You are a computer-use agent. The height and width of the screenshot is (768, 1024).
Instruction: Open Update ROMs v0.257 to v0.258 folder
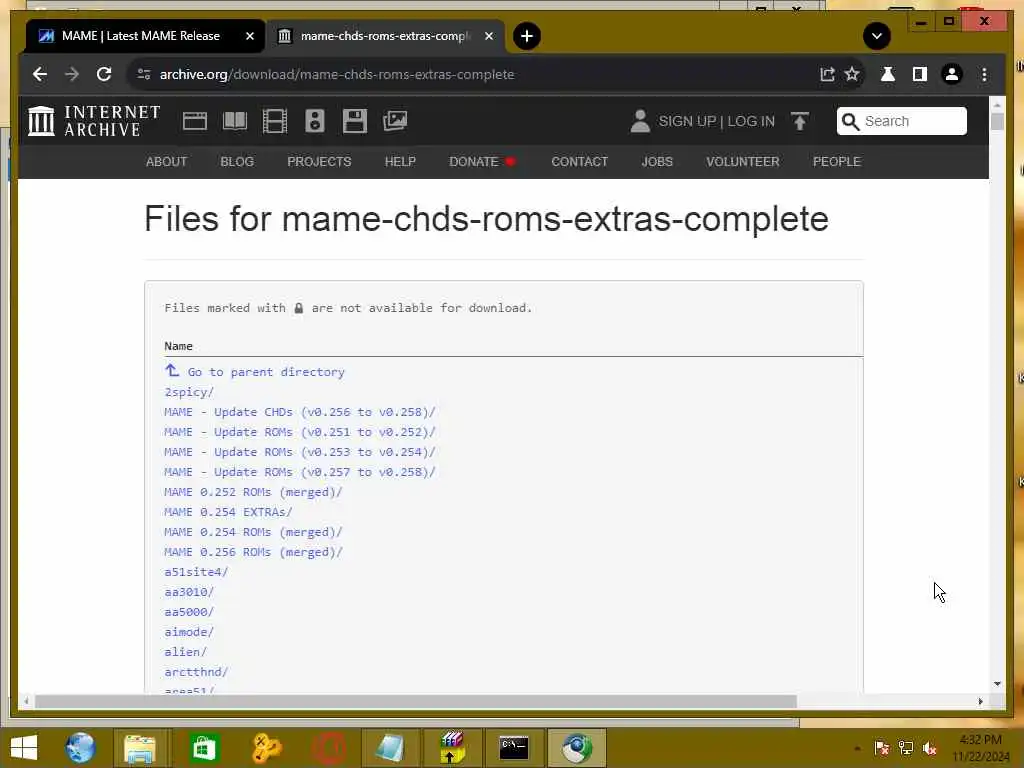[300, 472]
